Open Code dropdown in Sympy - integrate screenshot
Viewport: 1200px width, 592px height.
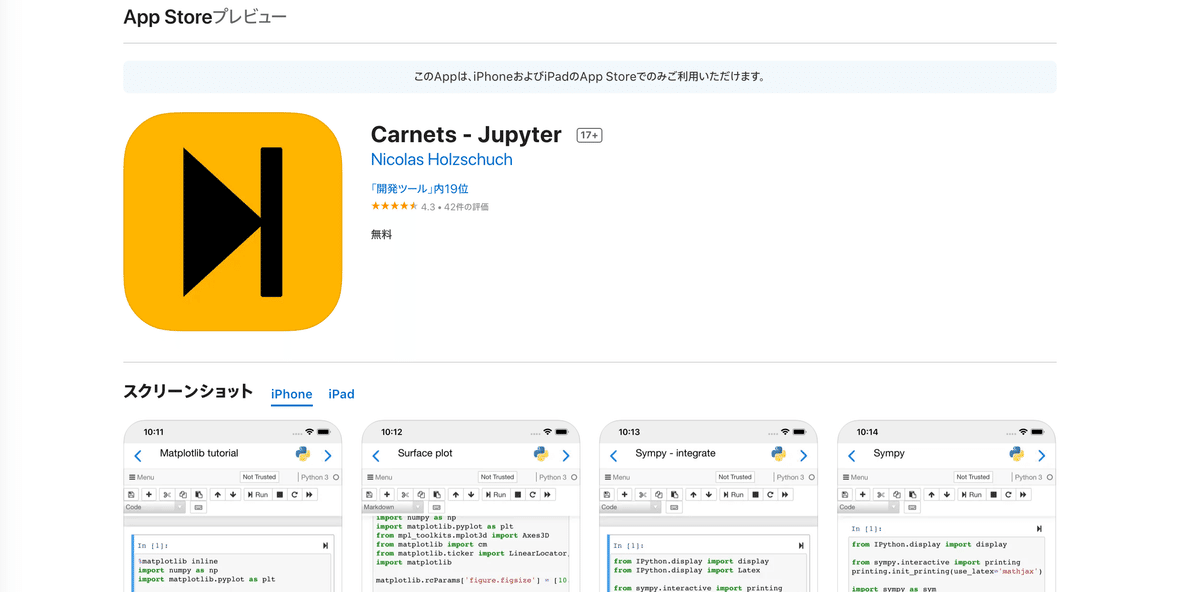[x=630, y=507]
